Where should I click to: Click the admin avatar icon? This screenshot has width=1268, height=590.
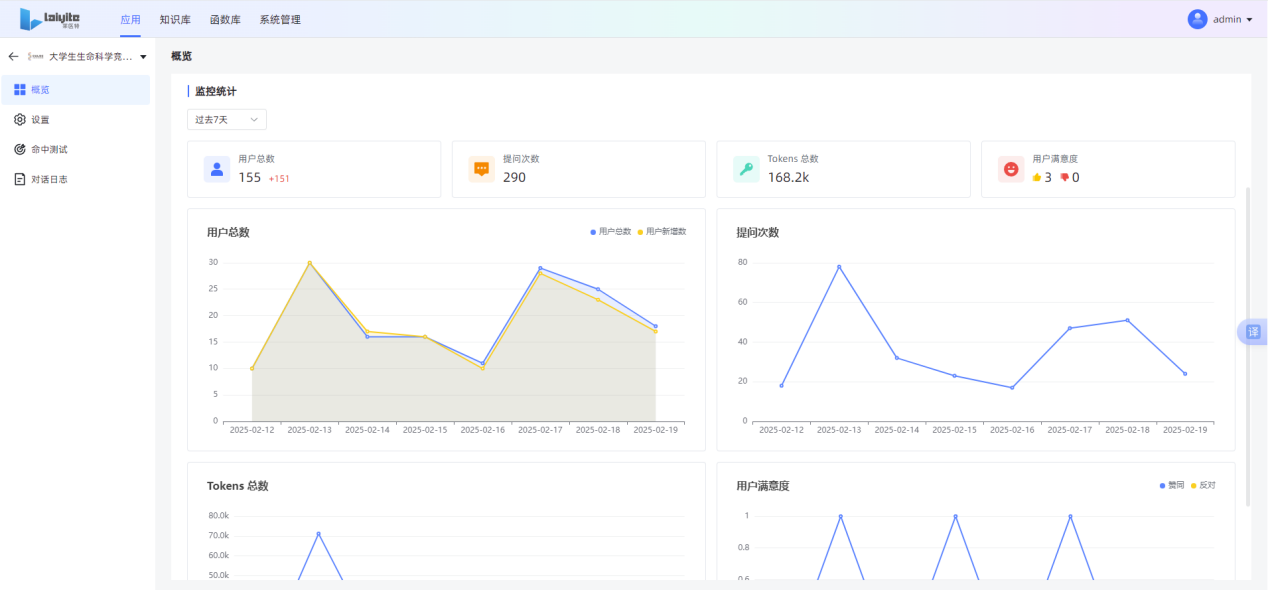[1197, 19]
